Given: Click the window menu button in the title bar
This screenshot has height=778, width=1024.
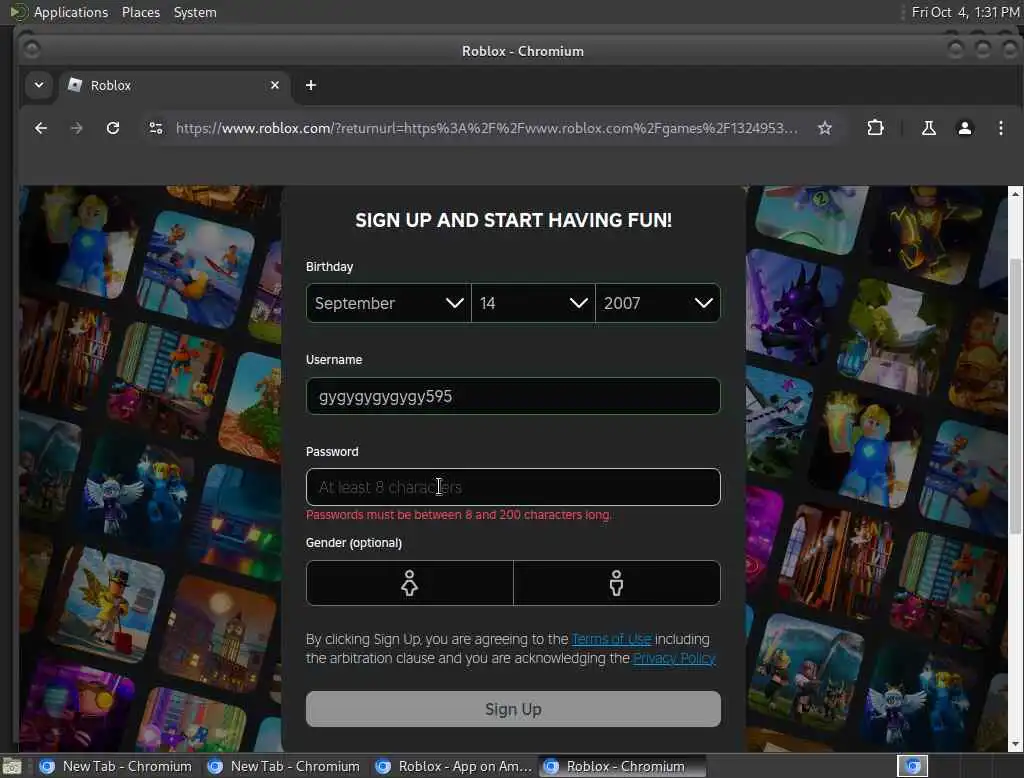Looking at the screenshot, I should [31, 49].
